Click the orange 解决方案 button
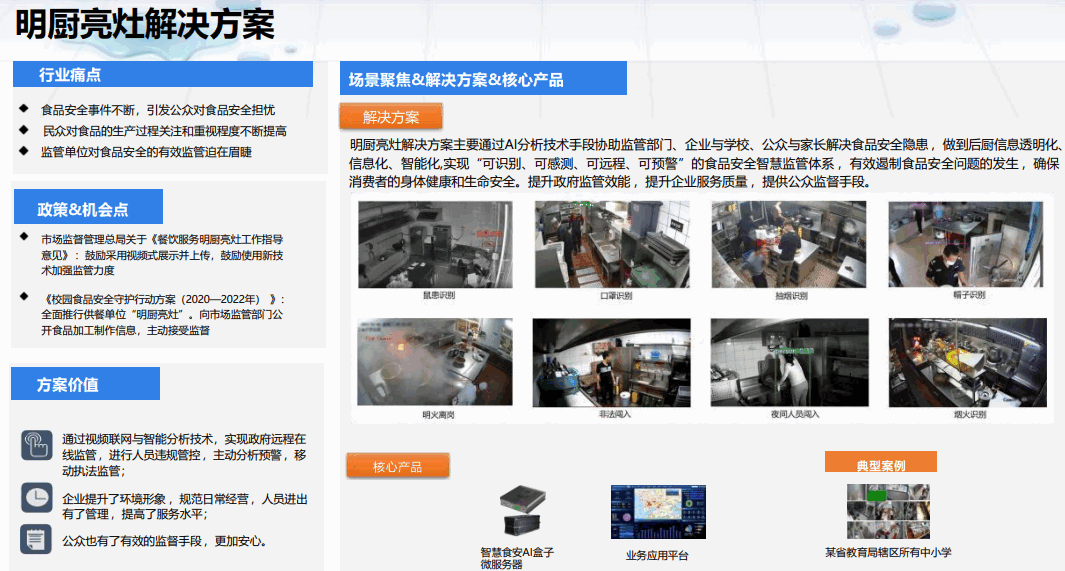 [391, 117]
